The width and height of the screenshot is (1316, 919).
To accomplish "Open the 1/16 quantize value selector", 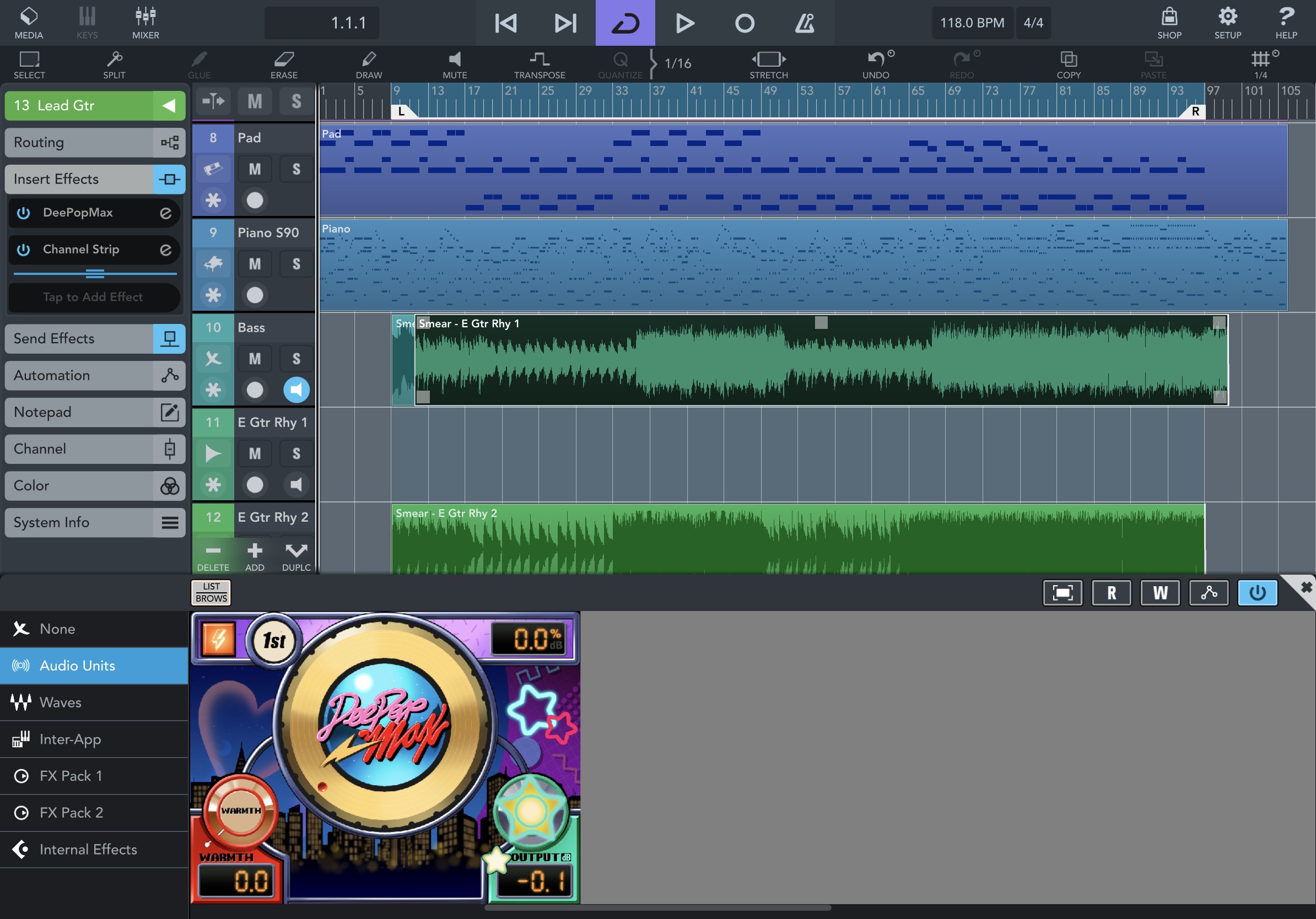I will pyautogui.click(x=677, y=63).
